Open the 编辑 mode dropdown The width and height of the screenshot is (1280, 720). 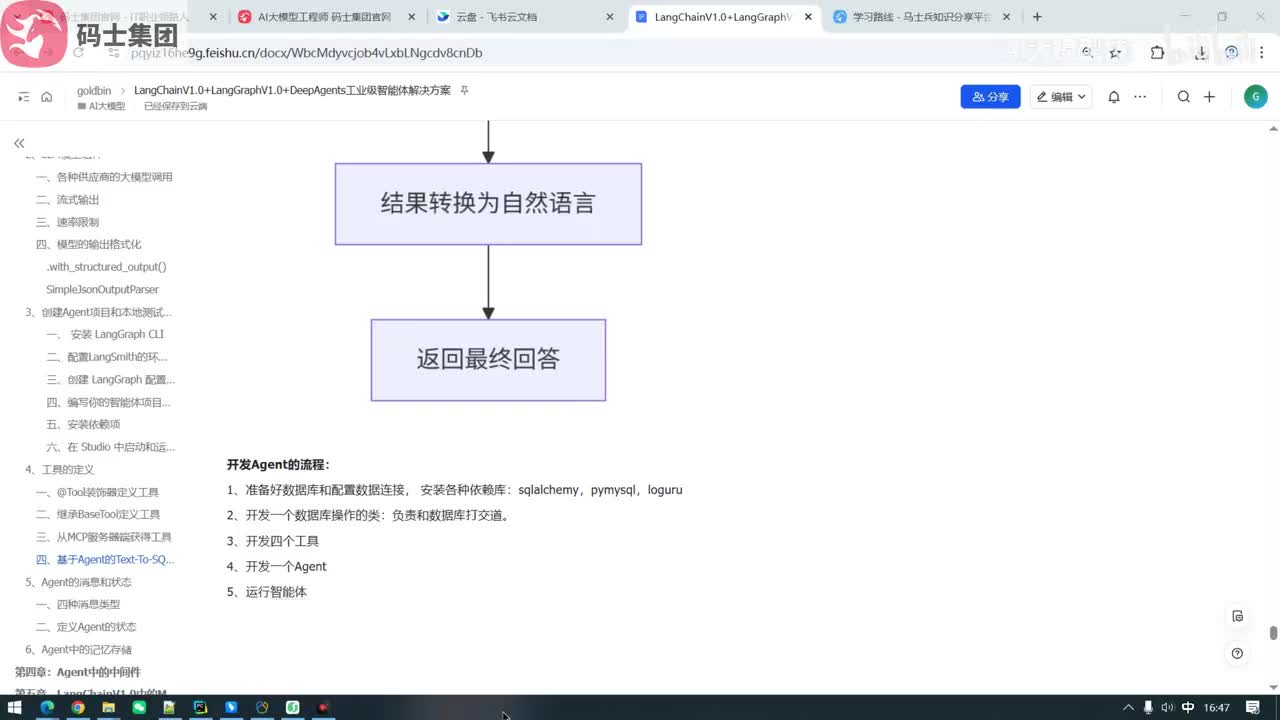point(1061,97)
